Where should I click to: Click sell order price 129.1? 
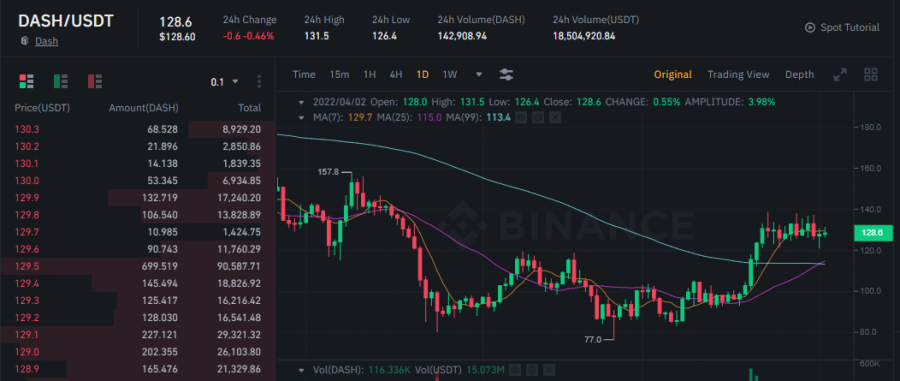[x=27, y=335]
